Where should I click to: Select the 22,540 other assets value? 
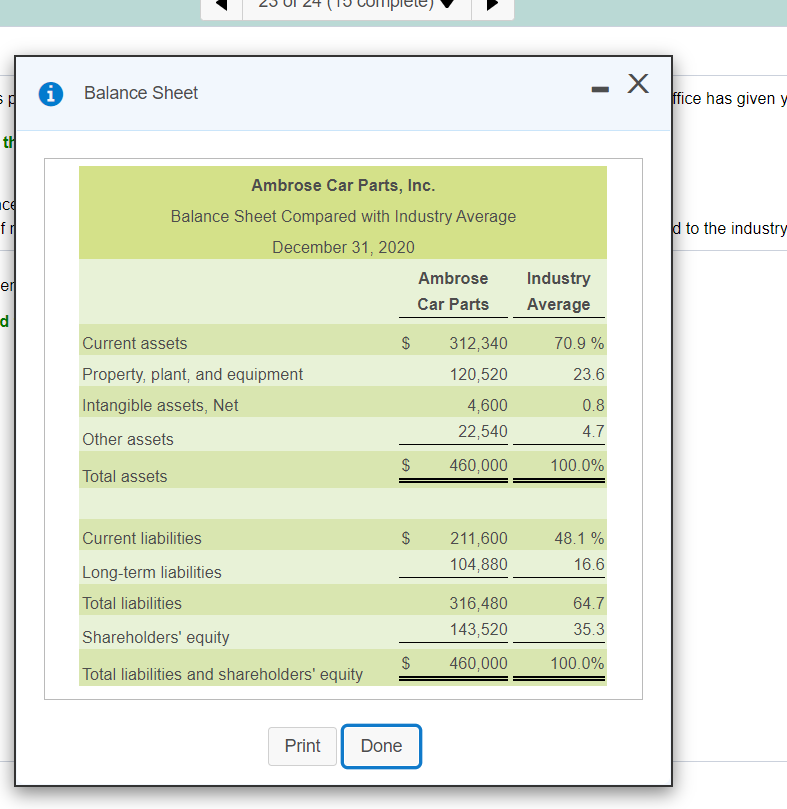(483, 431)
